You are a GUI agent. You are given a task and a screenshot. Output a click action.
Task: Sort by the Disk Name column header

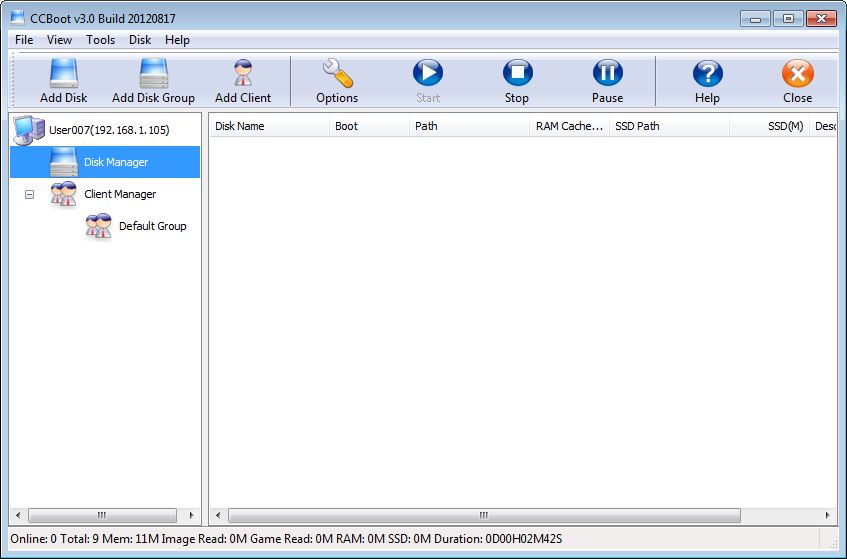(269, 126)
